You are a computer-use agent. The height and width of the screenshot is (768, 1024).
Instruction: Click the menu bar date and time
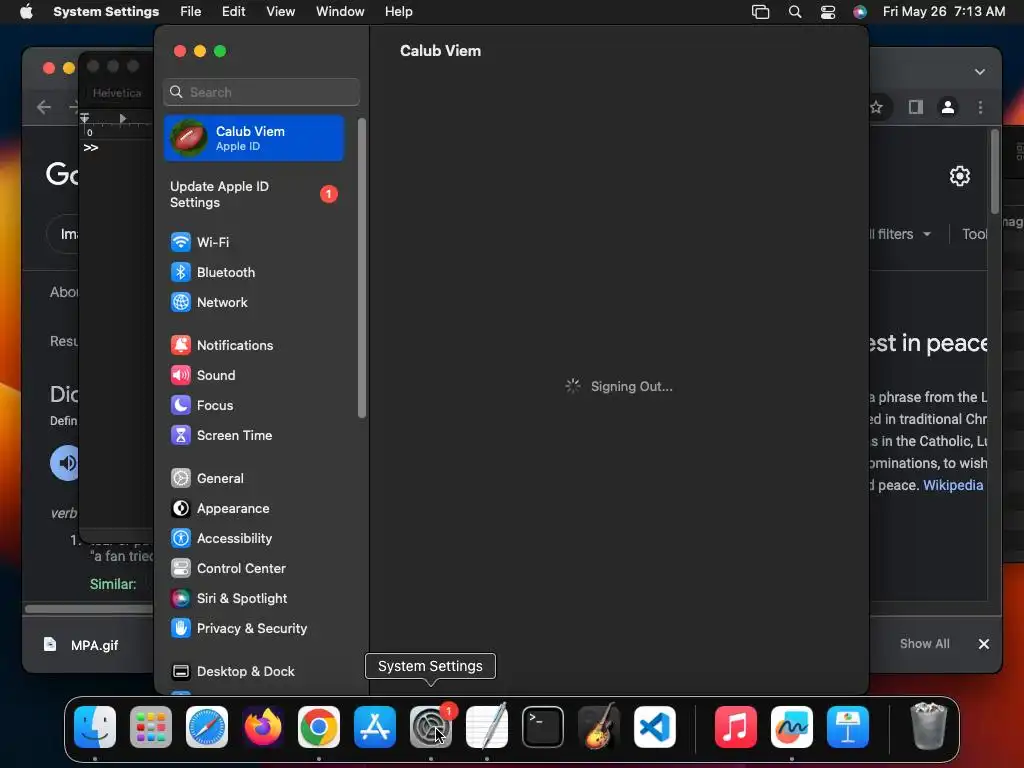(944, 11)
